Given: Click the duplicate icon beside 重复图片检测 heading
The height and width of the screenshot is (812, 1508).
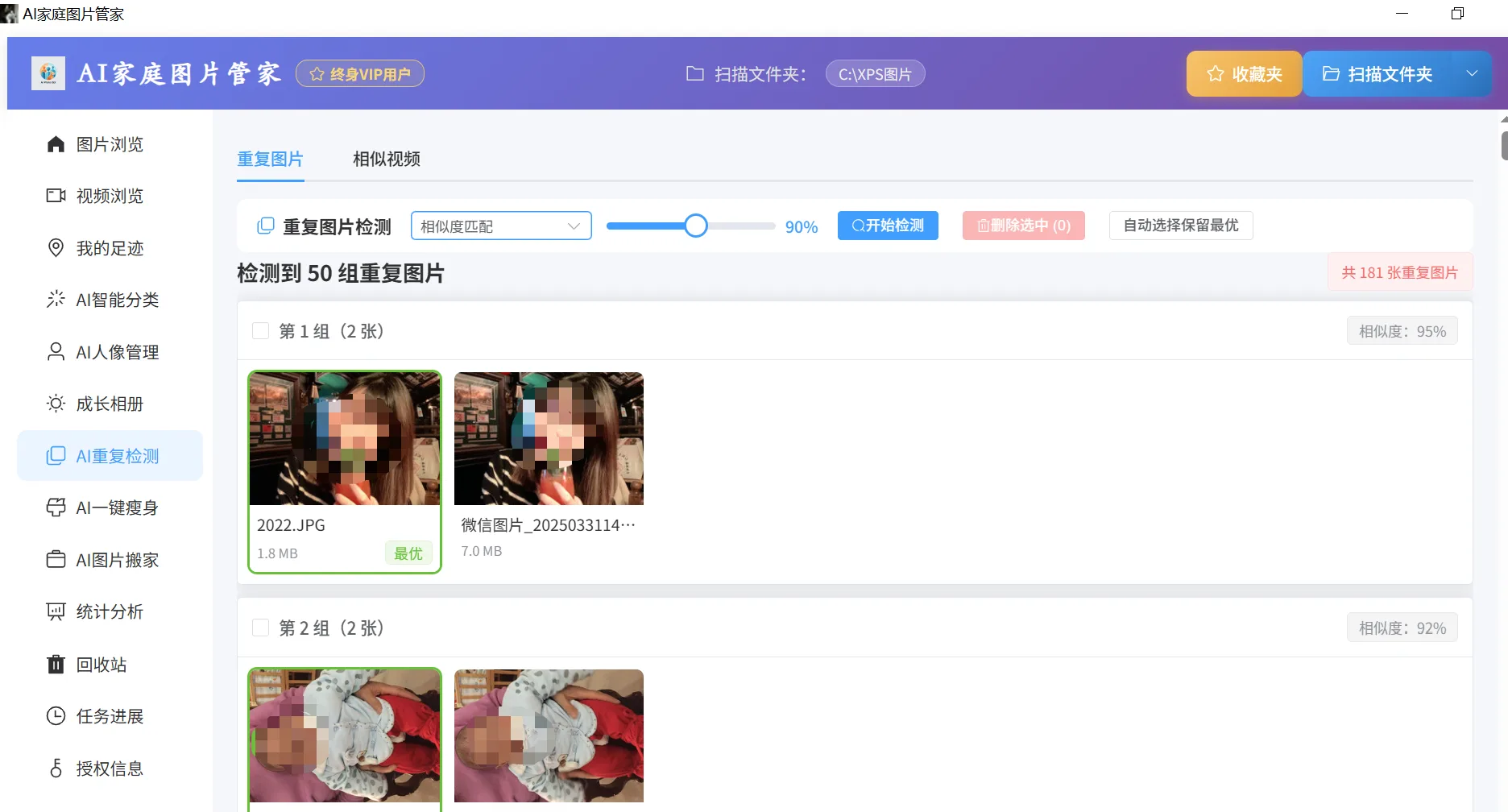Looking at the screenshot, I should (x=265, y=226).
